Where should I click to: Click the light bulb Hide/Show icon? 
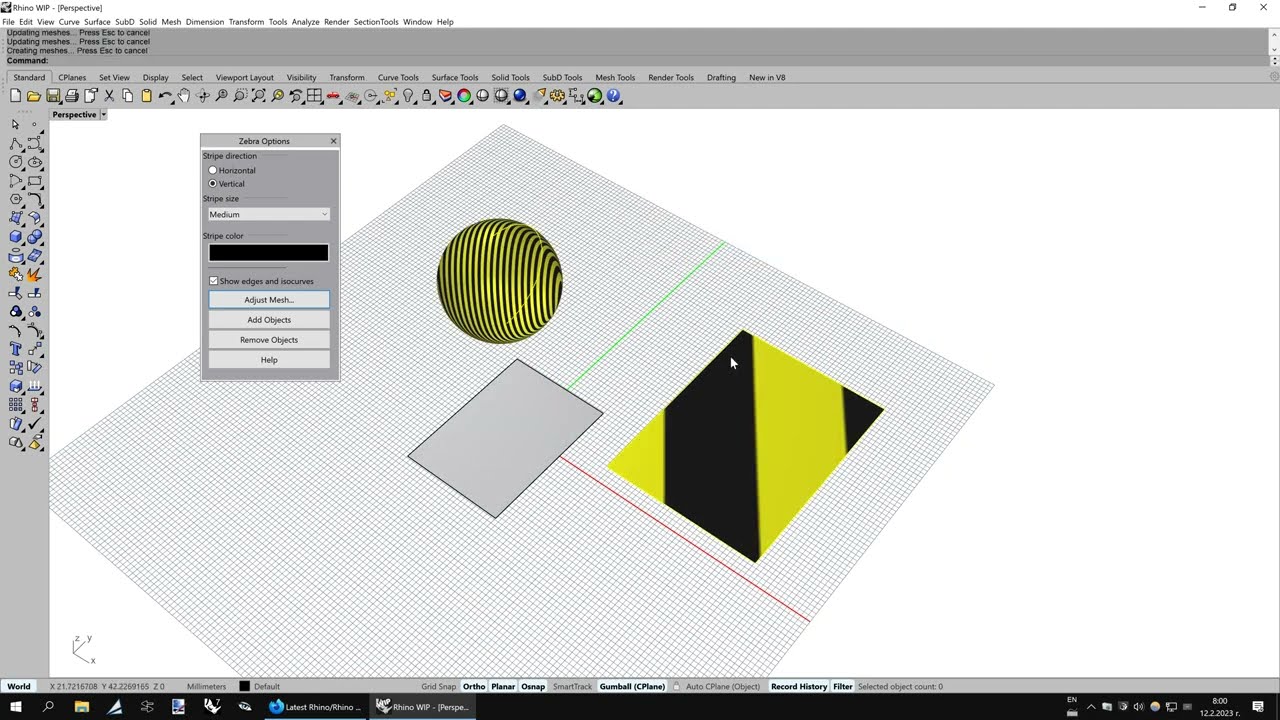[408, 96]
